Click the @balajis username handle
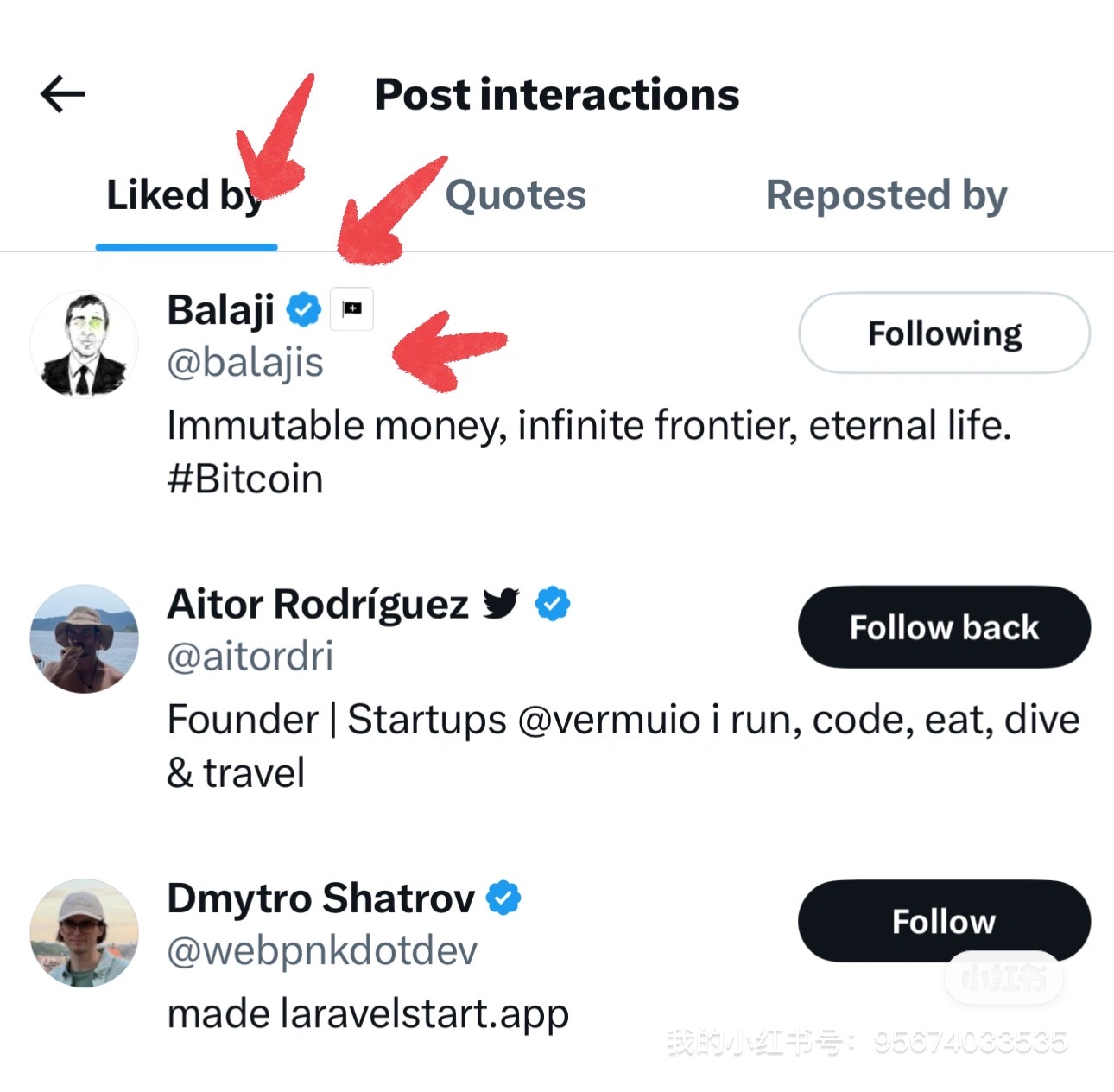The width and height of the screenshot is (1114, 1092). (245, 362)
